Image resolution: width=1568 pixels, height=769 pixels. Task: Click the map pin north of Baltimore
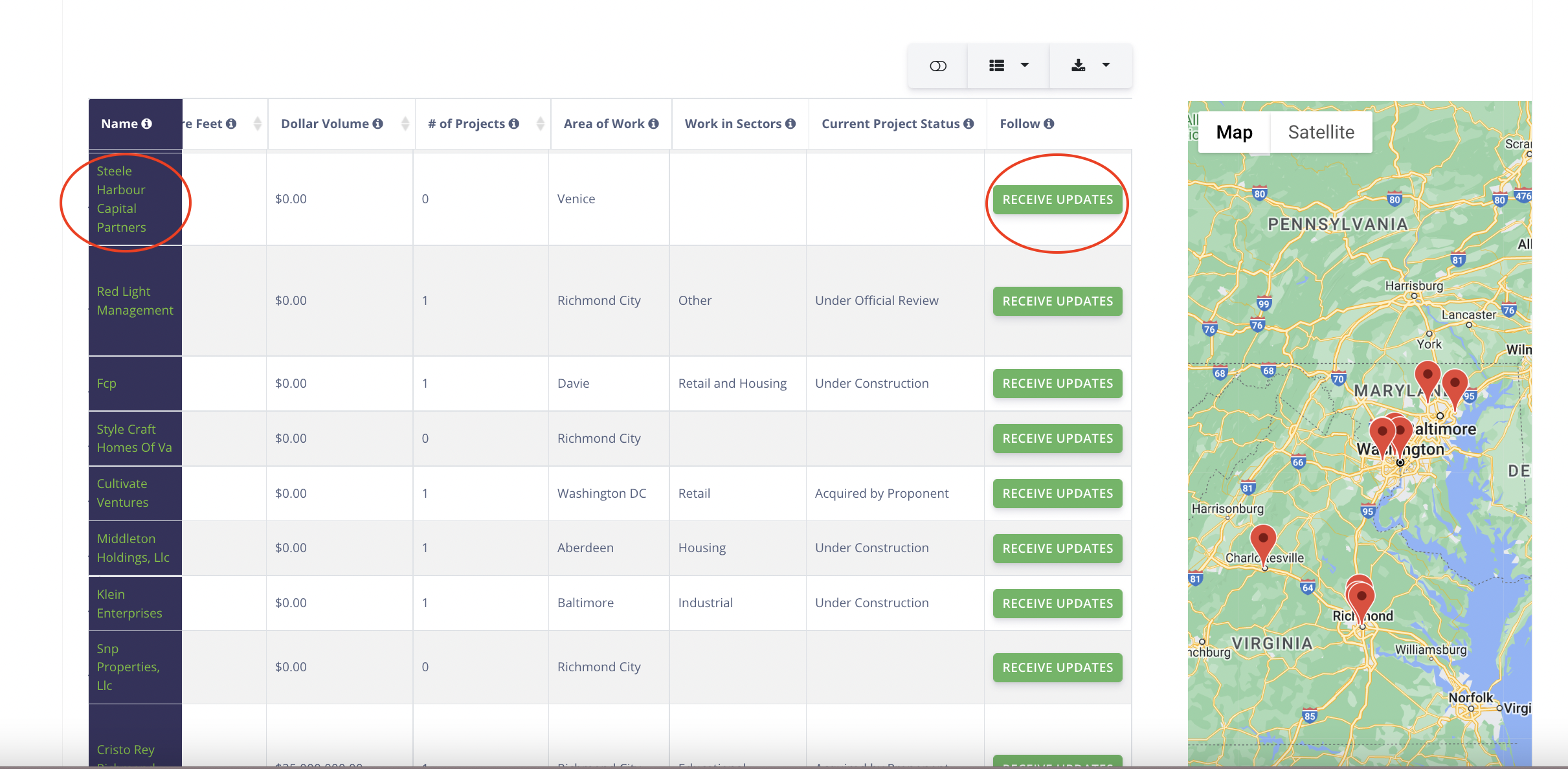coord(1428,379)
